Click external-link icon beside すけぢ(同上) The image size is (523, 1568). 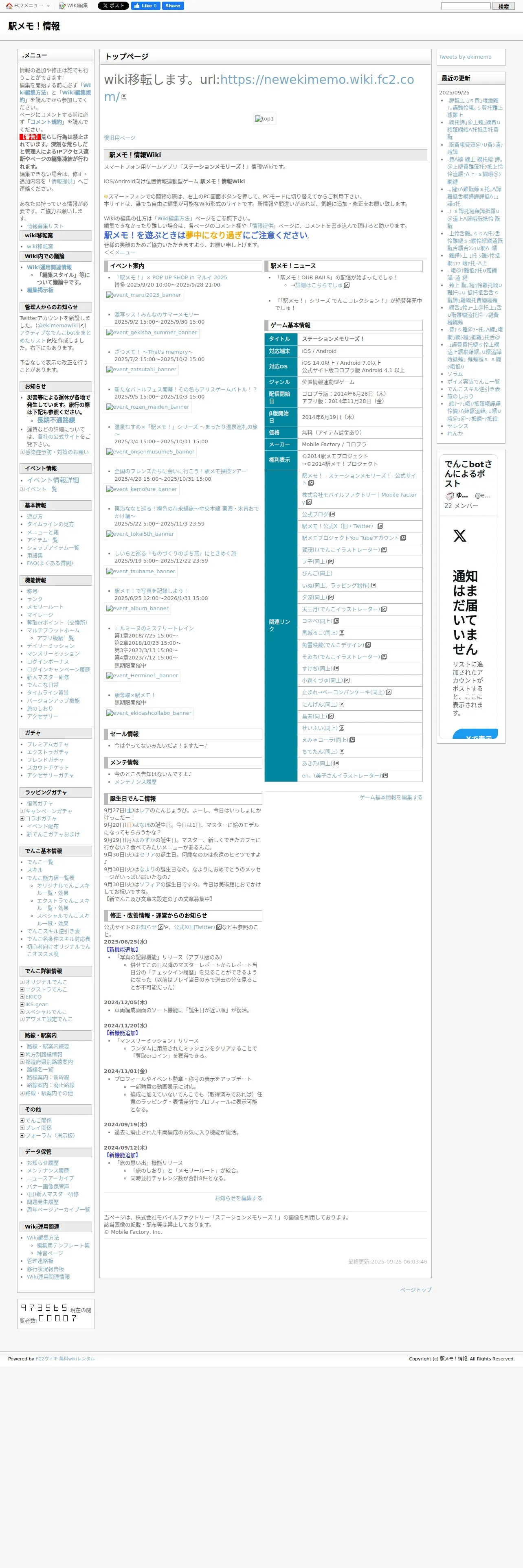pyautogui.click(x=337, y=669)
